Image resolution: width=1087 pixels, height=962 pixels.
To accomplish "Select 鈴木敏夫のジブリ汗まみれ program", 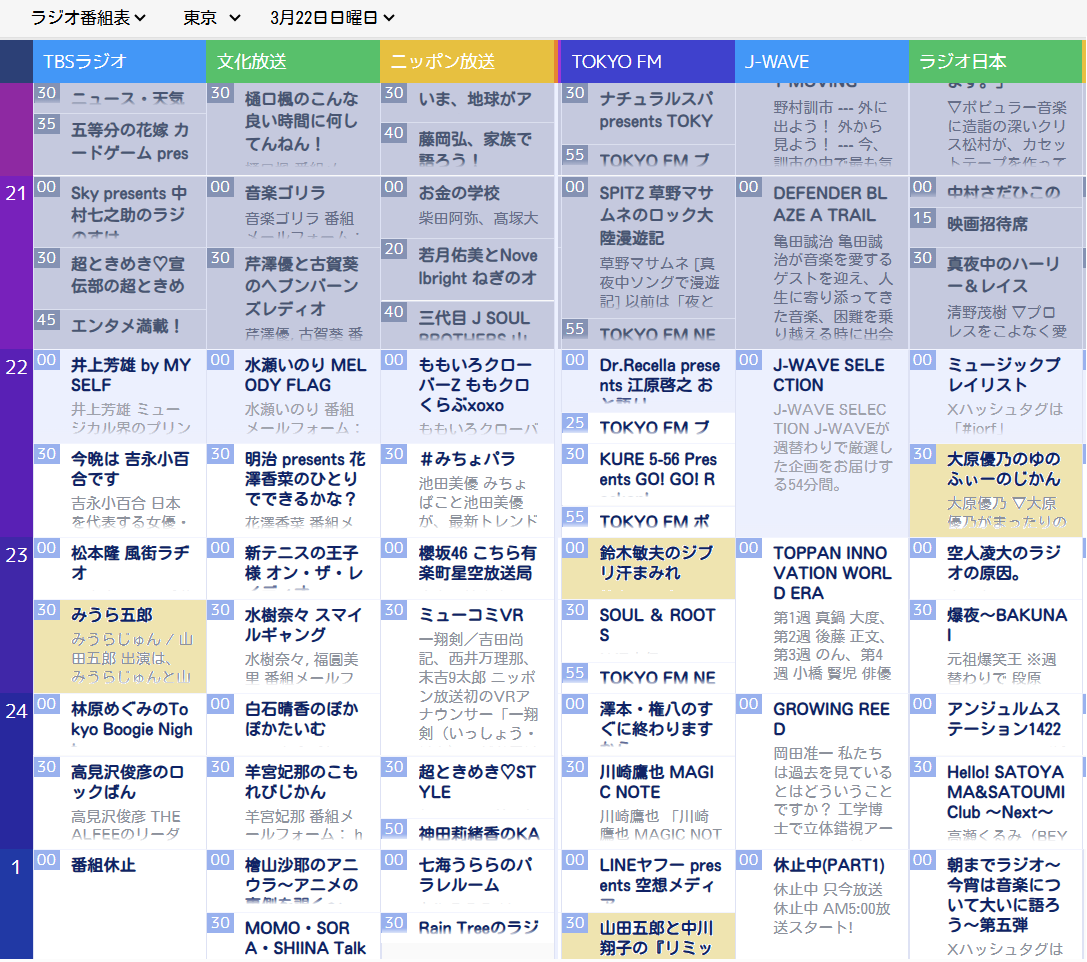I will point(656,563).
